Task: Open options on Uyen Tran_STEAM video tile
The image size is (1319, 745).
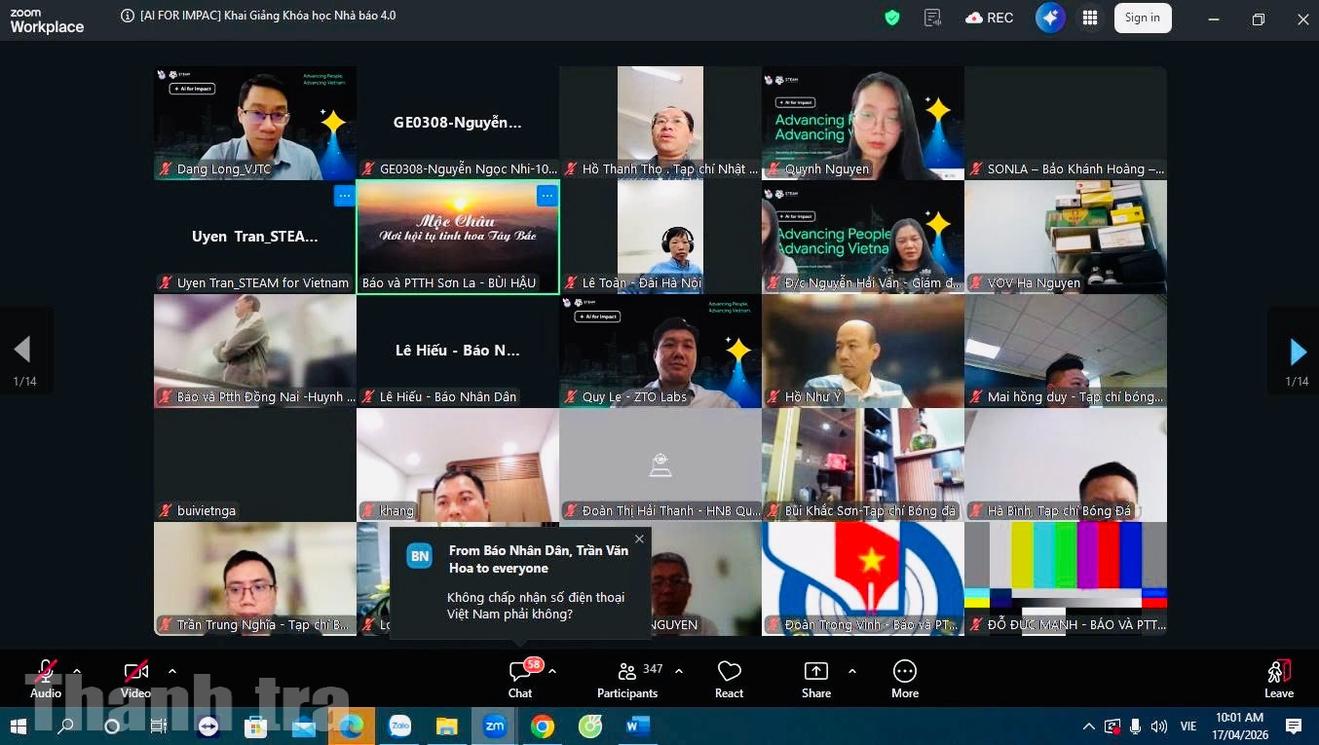Action: click(344, 196)
